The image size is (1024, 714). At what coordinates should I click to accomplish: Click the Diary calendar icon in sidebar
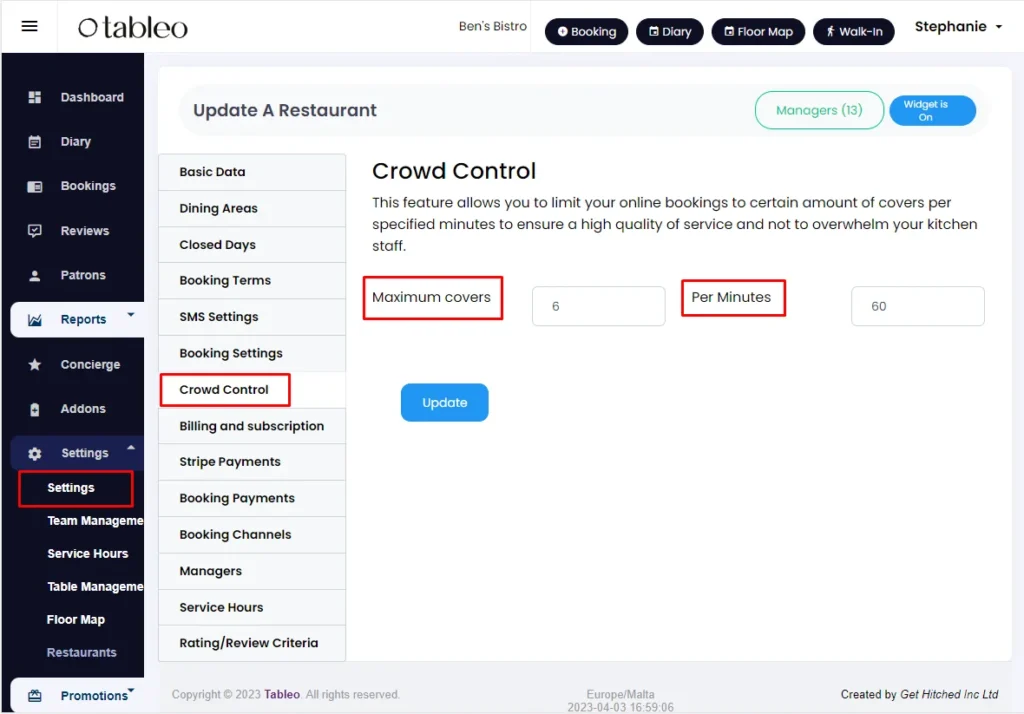(35, 142)
